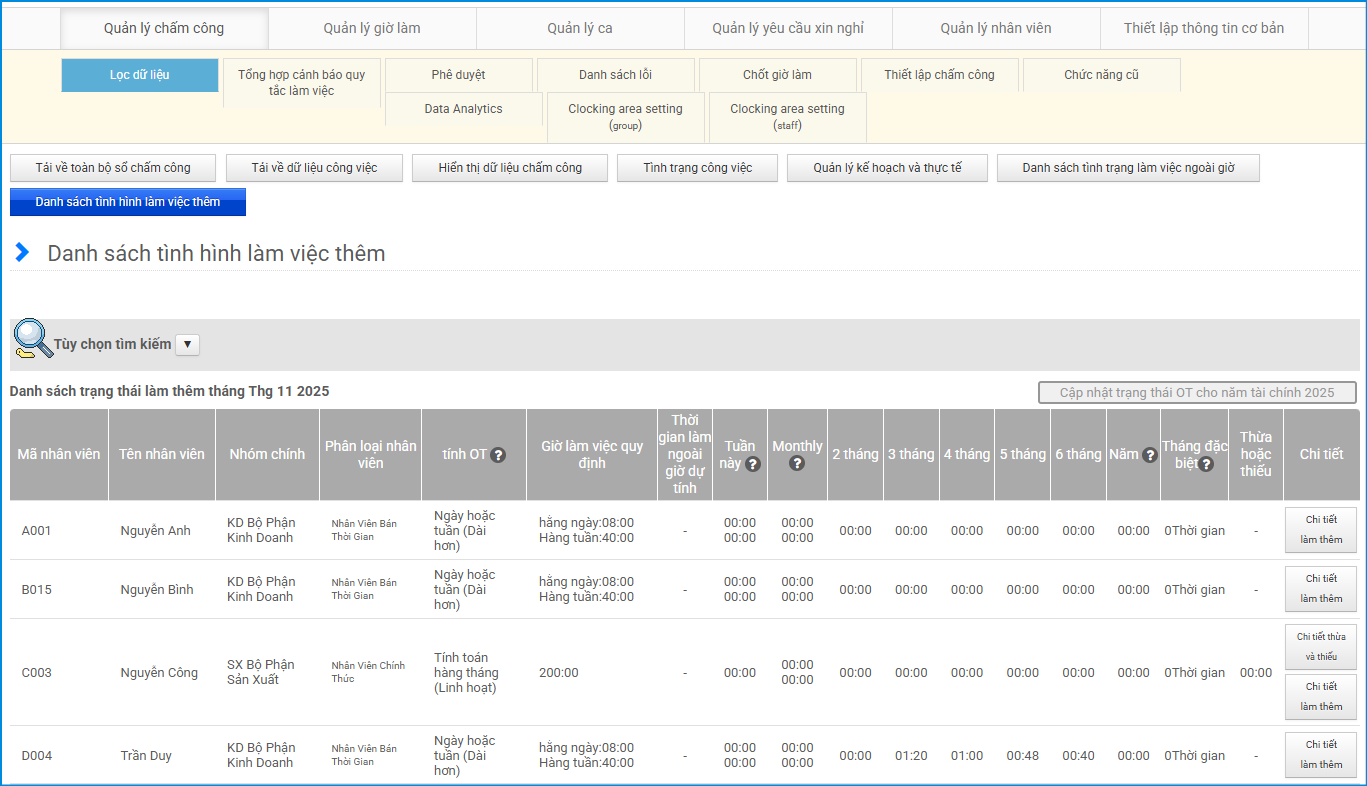Click Tải về toàn bộ sổ chấm công

(113, 168)
